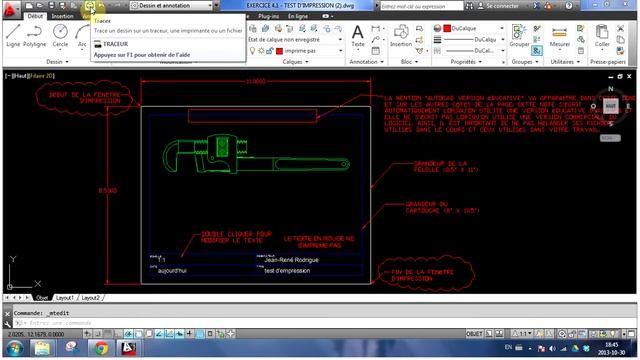Expand the Calques panel
This screenshot has width=640, height=360.
(296, 62)
